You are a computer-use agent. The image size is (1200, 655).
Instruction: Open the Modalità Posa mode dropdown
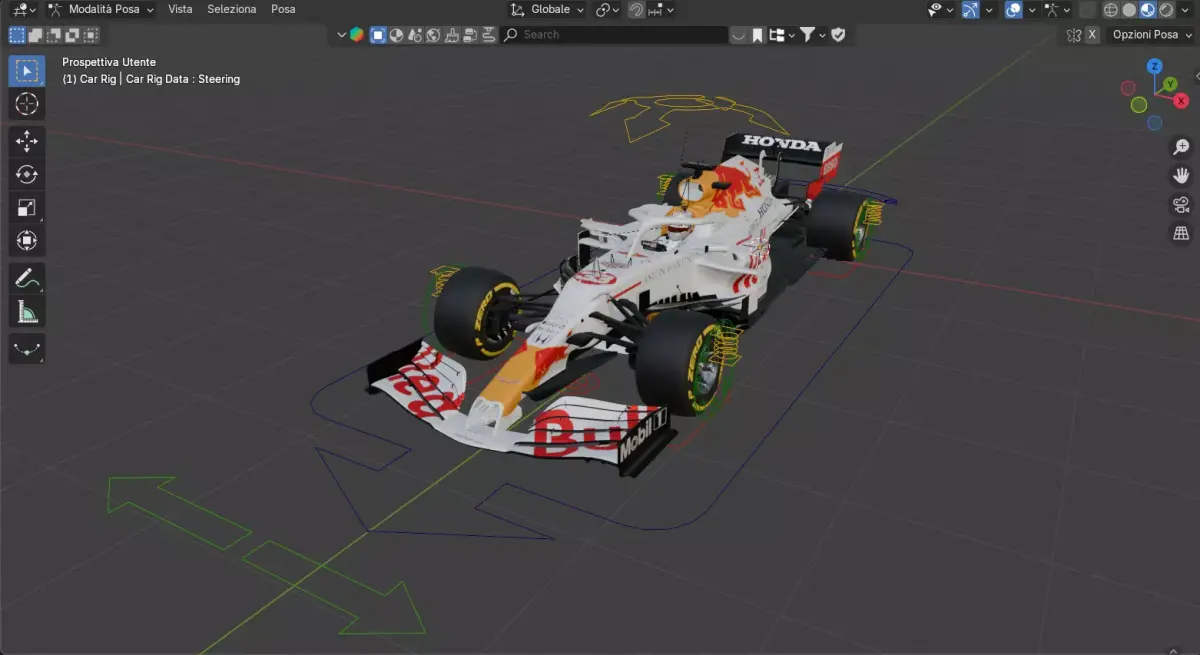(x=101, y=9)
